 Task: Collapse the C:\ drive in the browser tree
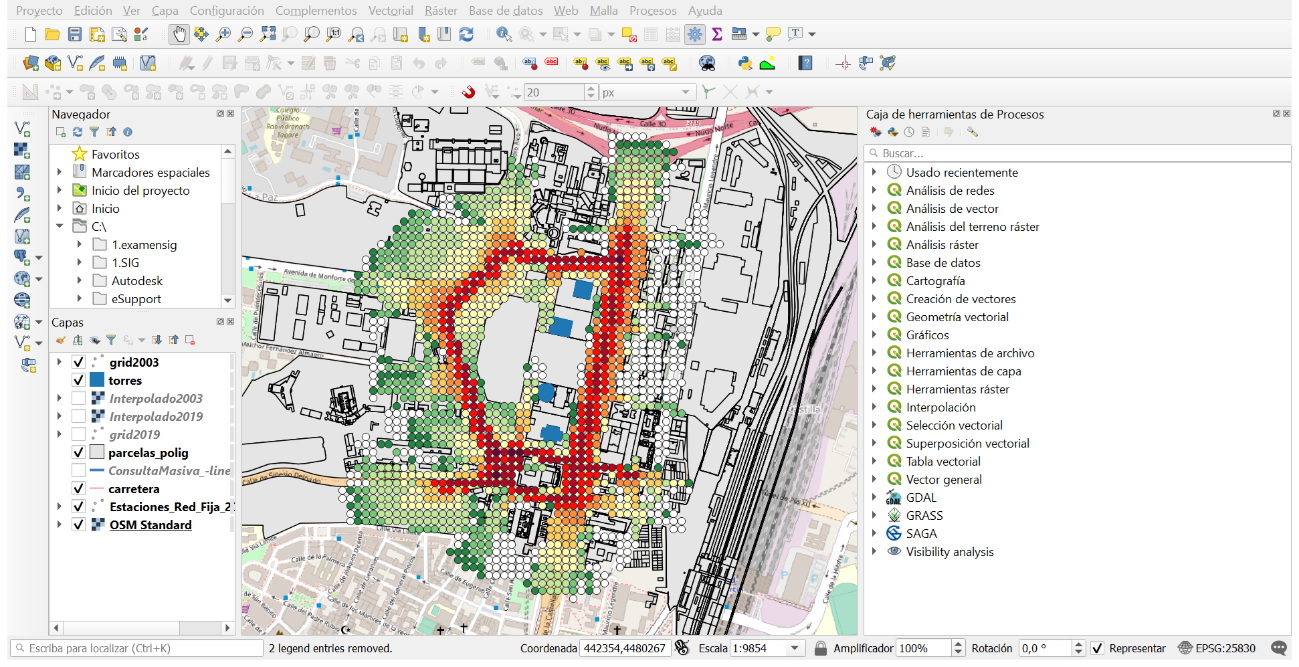60,227
